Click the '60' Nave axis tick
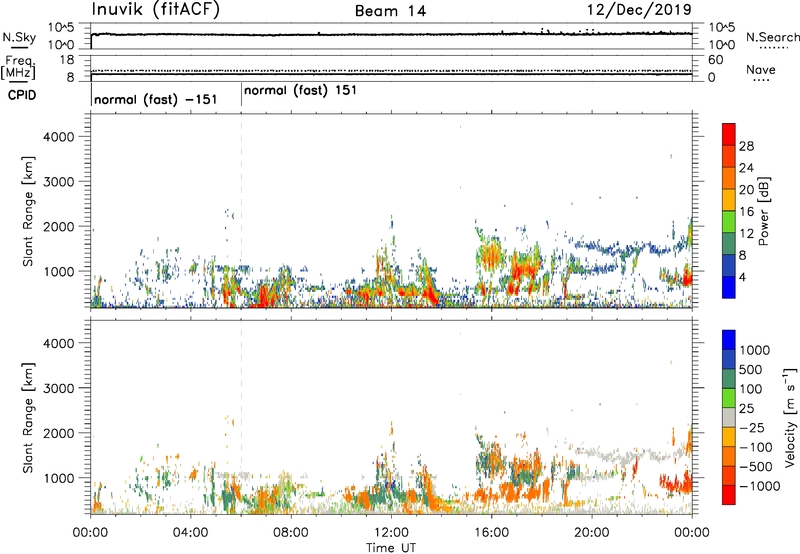This screenshot has width=800, height=554. coord(715,60)
